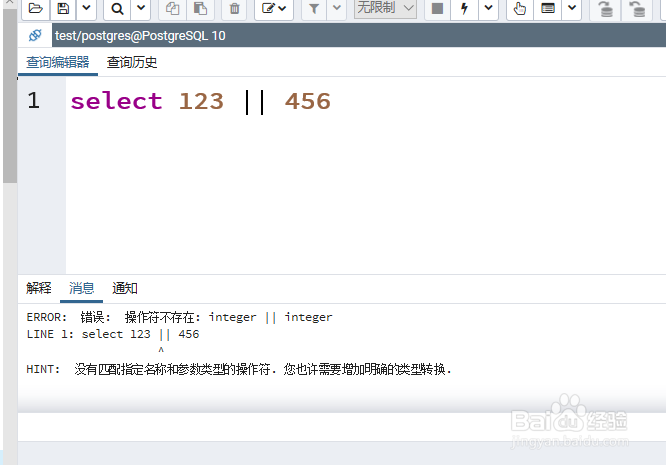The width and height of the screenshot is (666, 465).
Task: Expand the filter options dropdown arrow
Action: coord(337,8)
